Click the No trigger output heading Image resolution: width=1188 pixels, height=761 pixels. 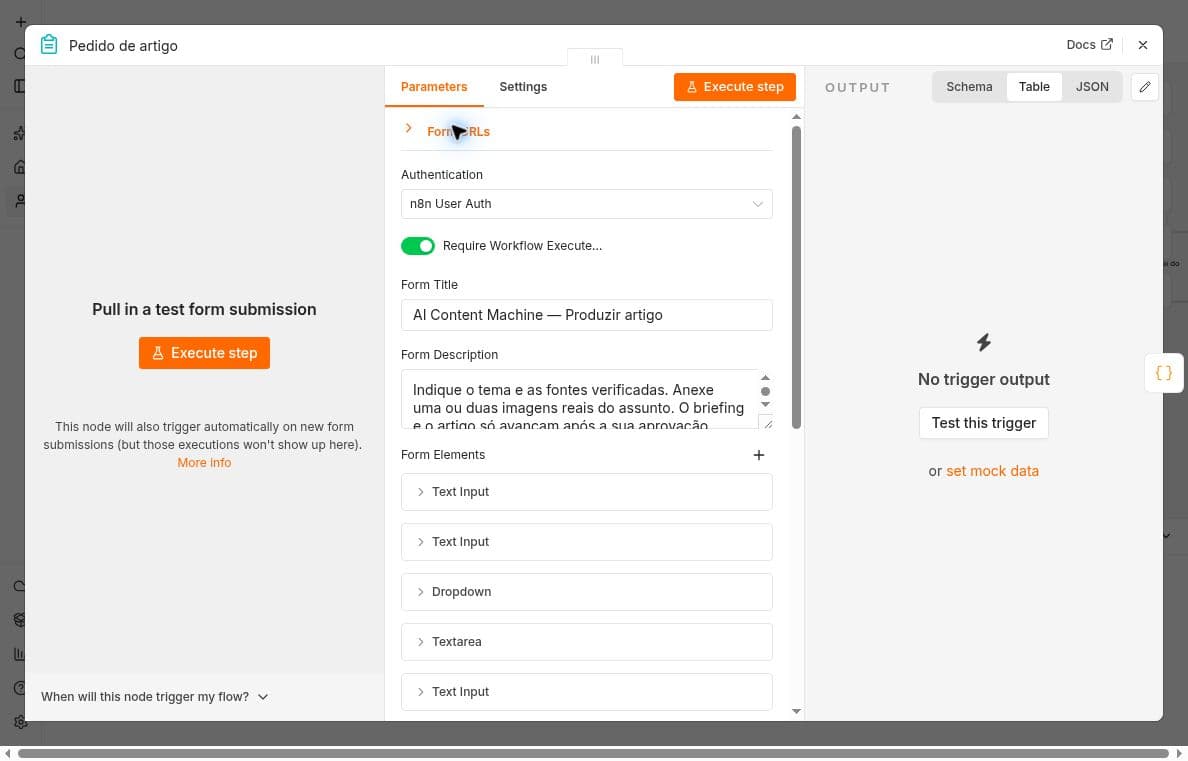983,379
